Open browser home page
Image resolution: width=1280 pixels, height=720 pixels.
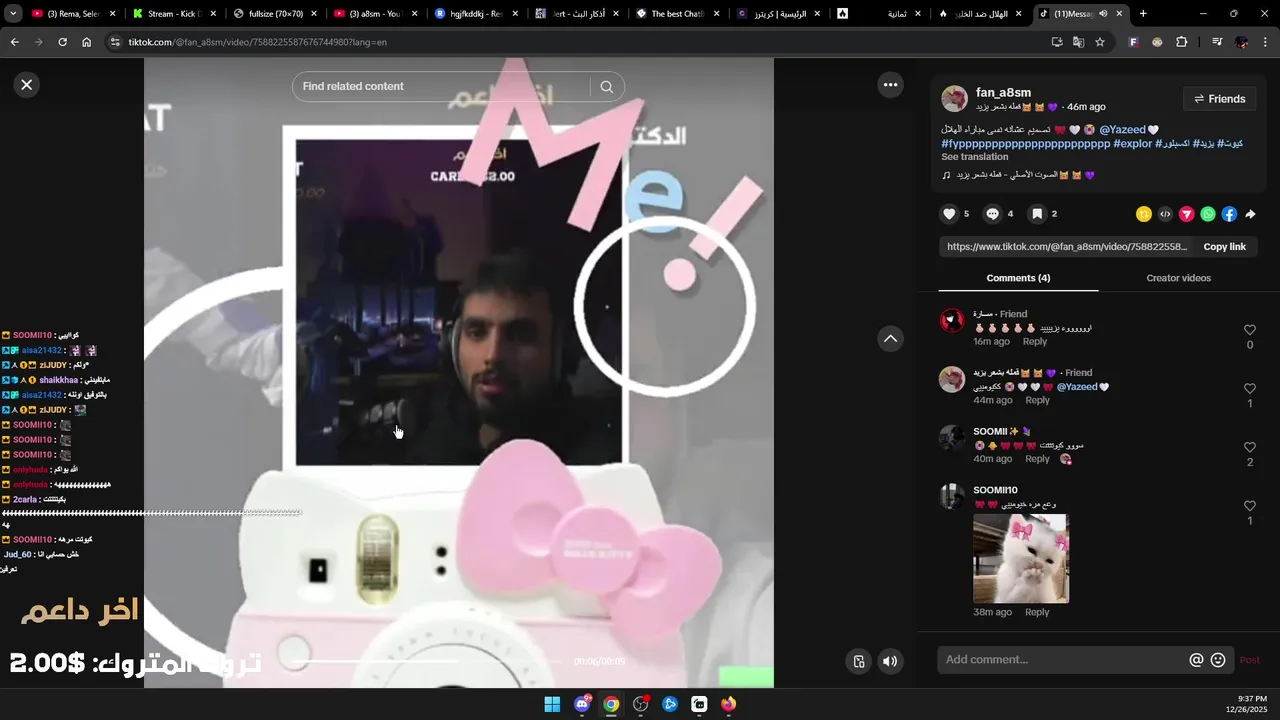coord(87,42)
